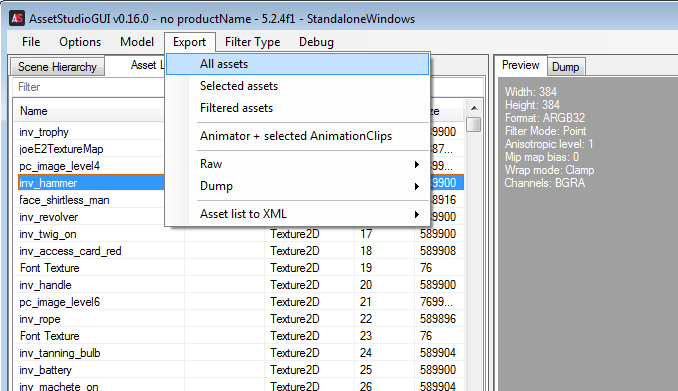Close the Export menu via its header
This screenshot has height=391, width=678.
tap(189, 42)
